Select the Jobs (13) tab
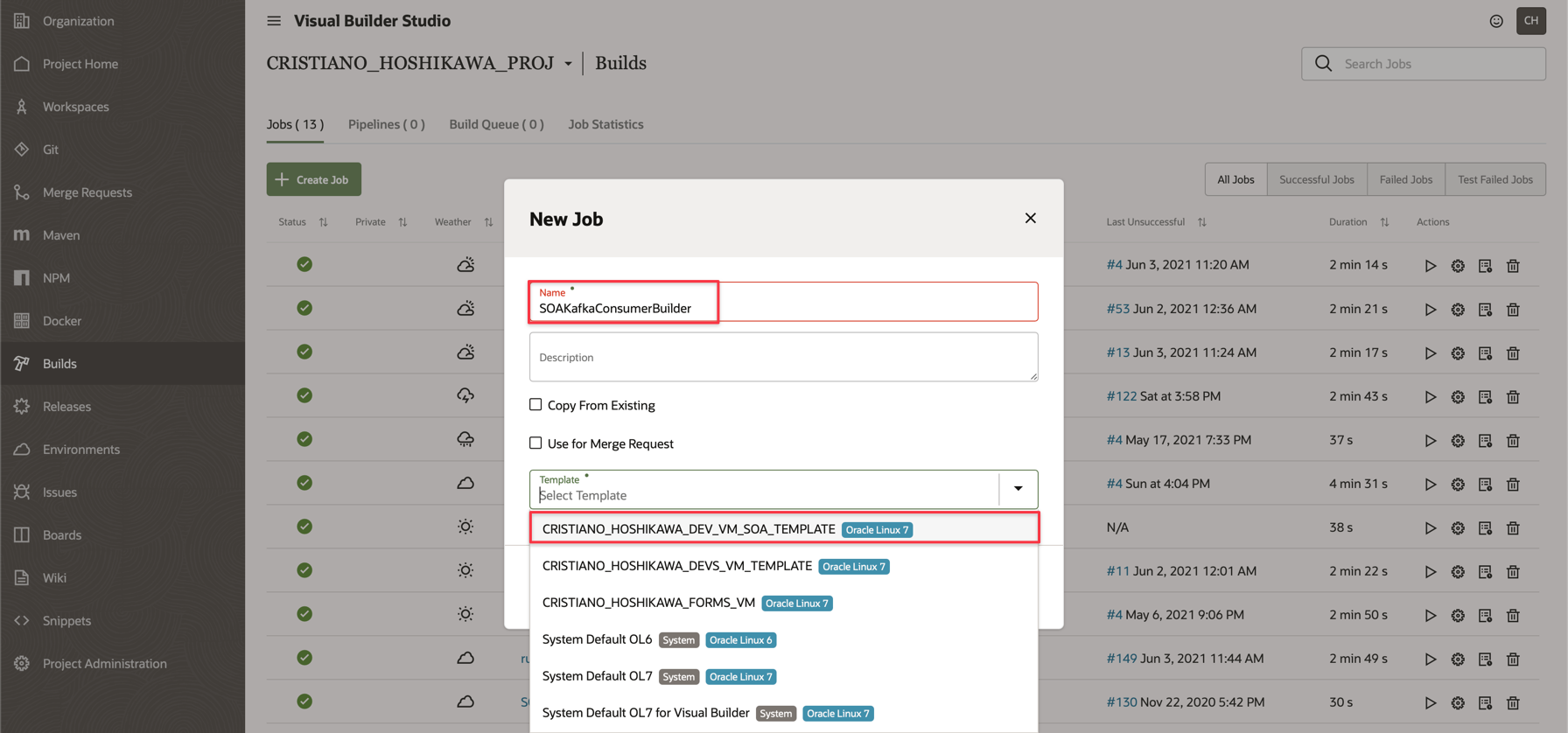Viewport: 1568px width, 733px height. point(295,124)
